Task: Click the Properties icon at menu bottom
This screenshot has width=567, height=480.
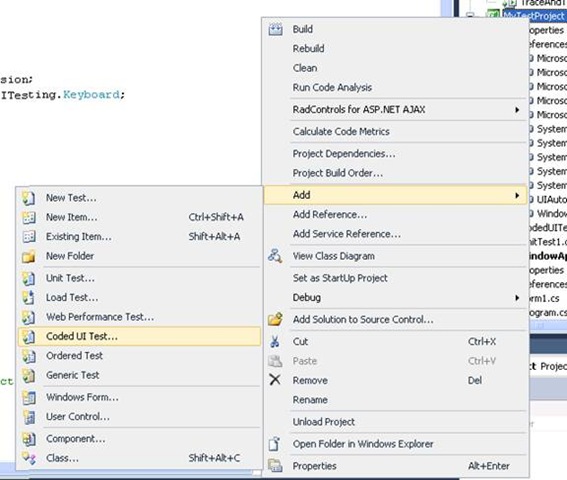Action: [x=275, y=466]
